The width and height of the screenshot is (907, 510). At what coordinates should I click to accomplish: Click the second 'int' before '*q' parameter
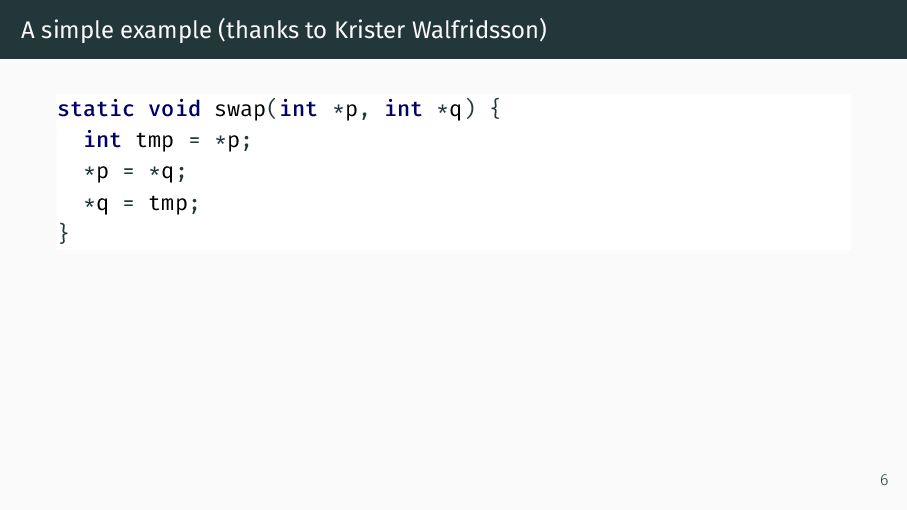point(403,109)
